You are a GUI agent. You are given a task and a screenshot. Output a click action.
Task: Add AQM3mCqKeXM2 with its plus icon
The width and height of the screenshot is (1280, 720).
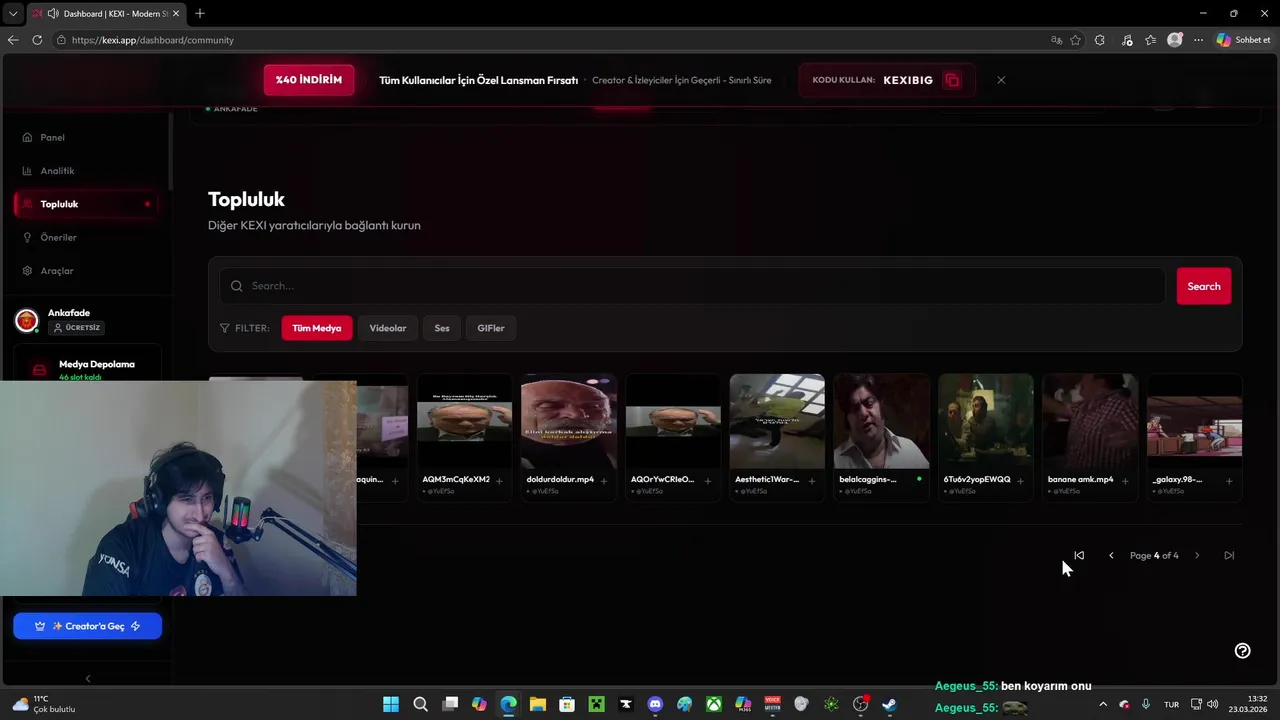(499, 481)
